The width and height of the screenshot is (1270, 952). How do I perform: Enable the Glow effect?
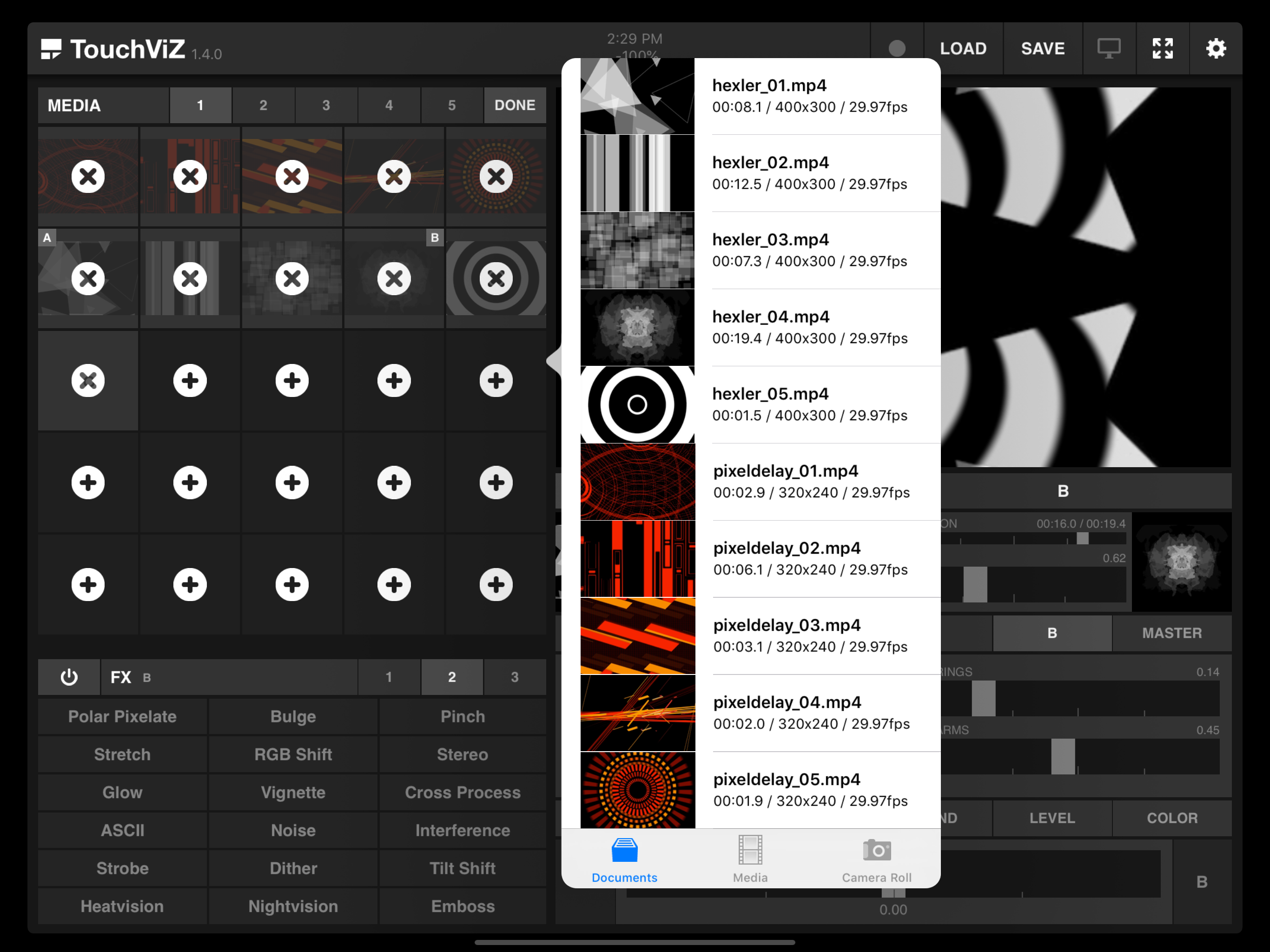pyautogui.click(x=122, y=793)
